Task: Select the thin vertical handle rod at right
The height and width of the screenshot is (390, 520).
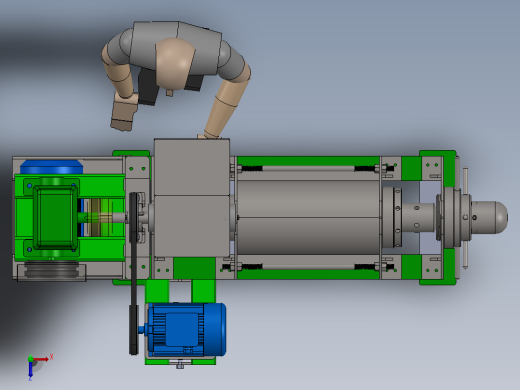Action: (465, 218)
